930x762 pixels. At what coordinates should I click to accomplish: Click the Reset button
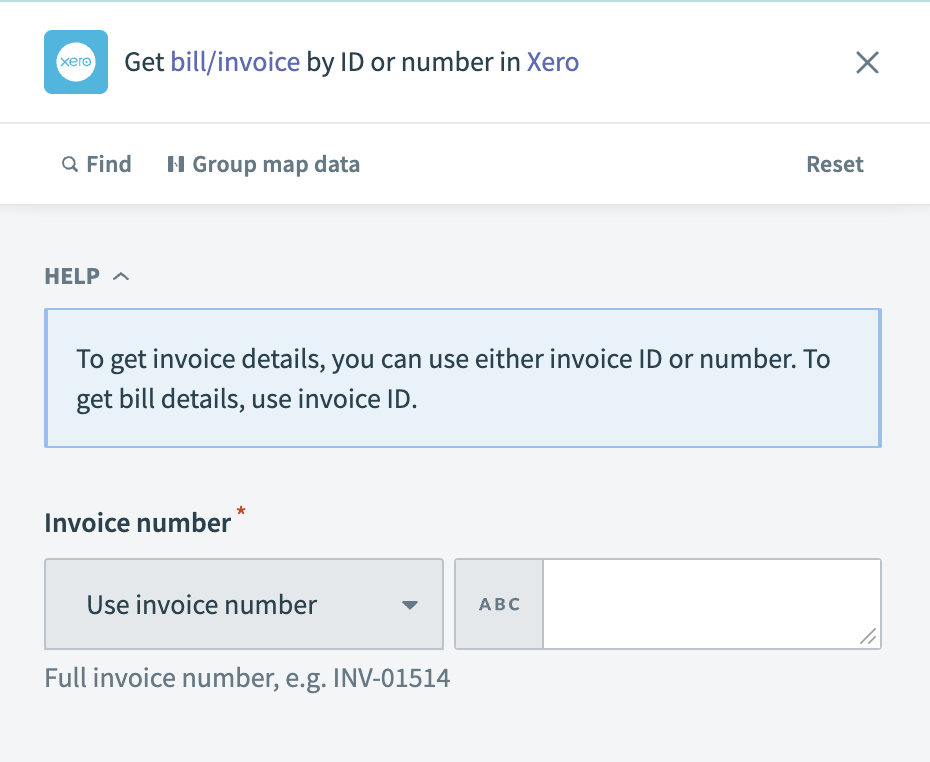coord(835,164)
